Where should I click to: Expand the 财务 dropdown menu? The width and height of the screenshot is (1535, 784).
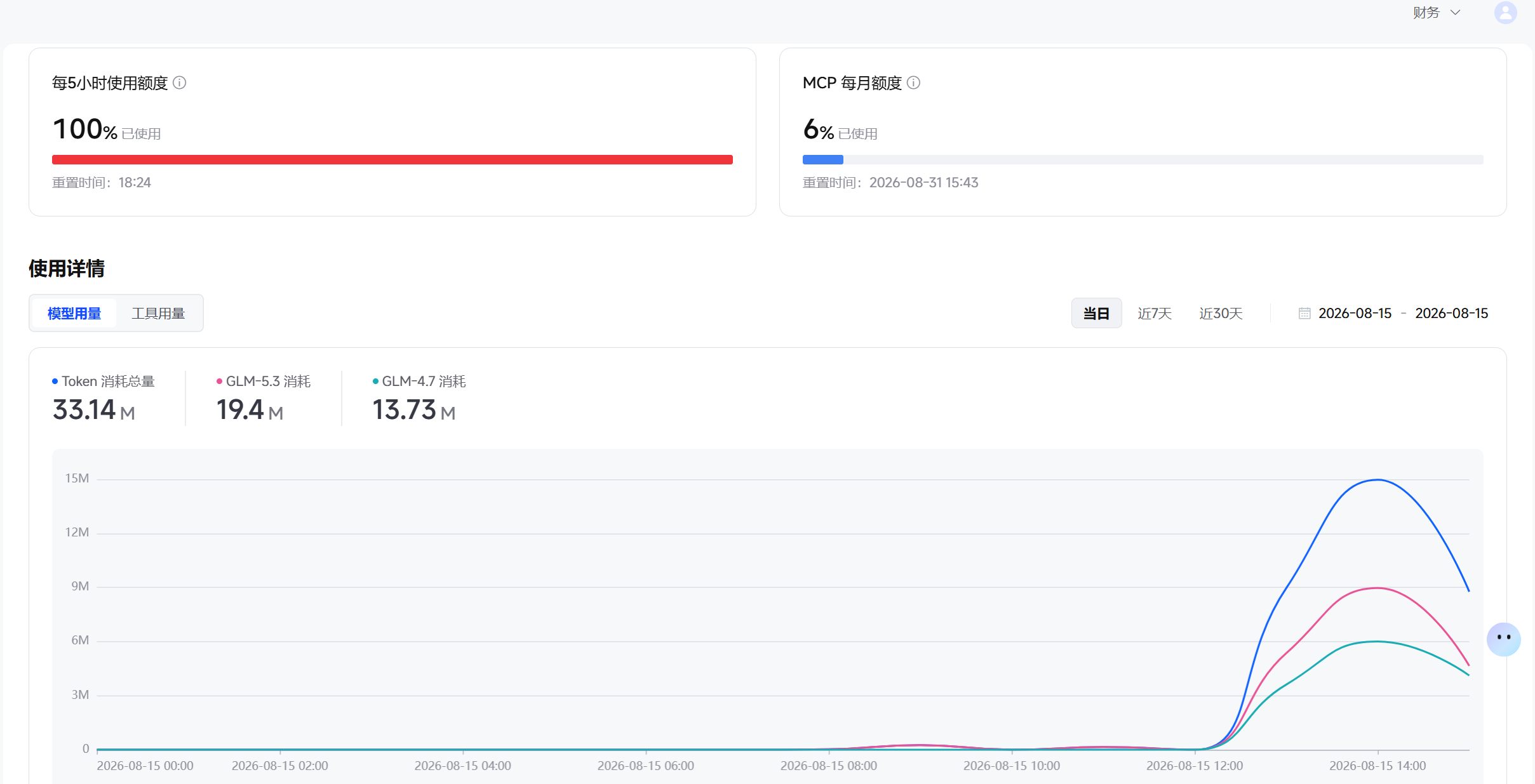click(1437, 13)
